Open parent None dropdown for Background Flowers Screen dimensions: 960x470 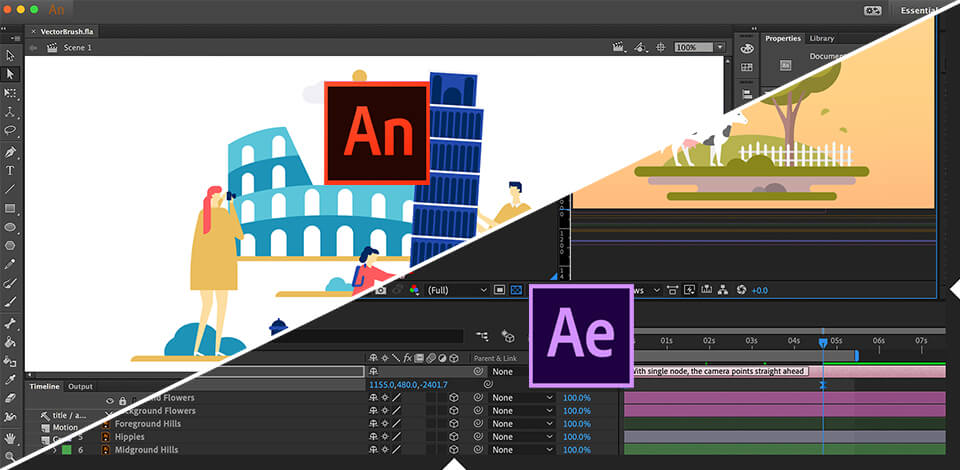point(522,411)
